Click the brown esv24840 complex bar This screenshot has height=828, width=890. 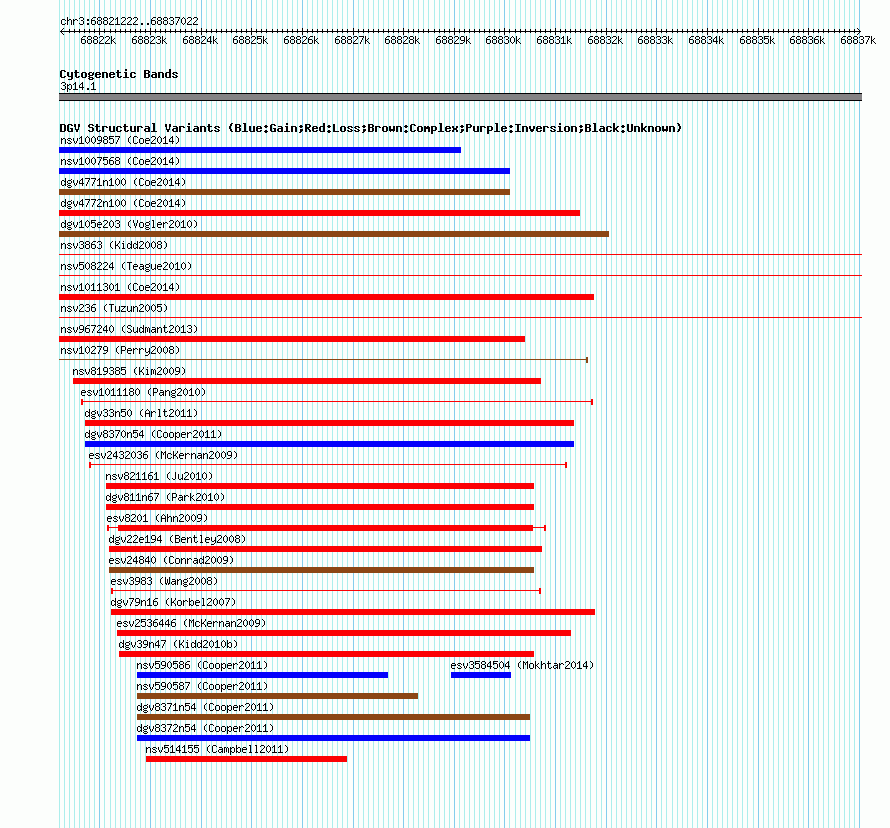(321, 570)
